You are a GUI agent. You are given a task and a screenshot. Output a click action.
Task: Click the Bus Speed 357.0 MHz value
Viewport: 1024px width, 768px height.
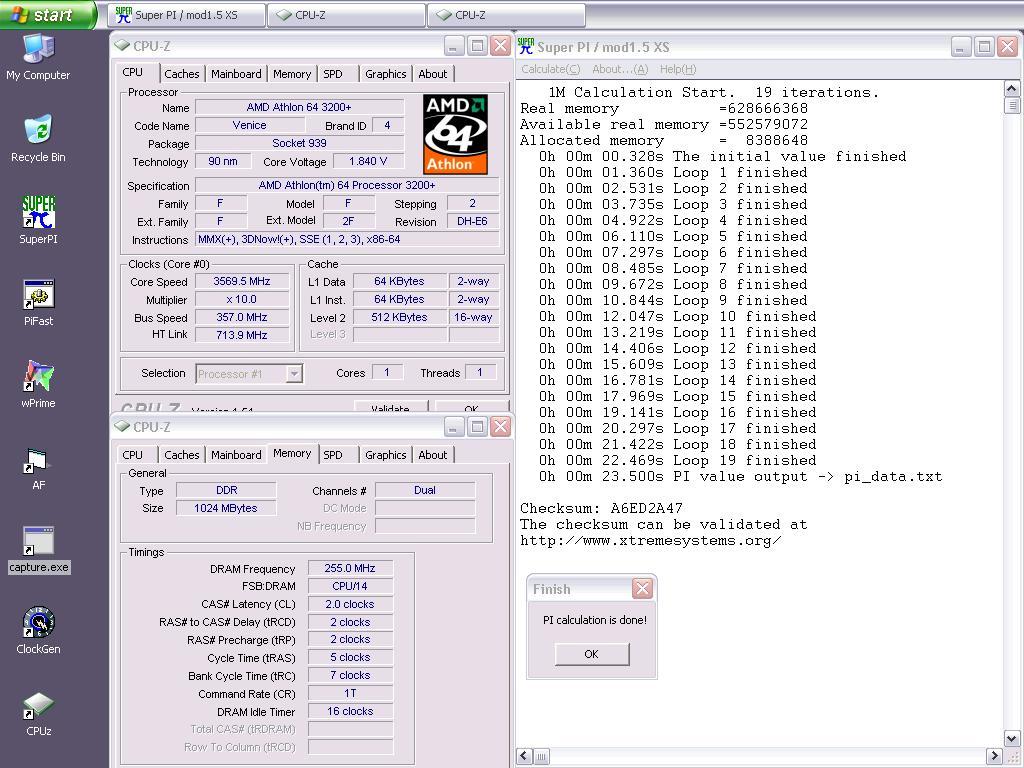[x=242, y=317]
